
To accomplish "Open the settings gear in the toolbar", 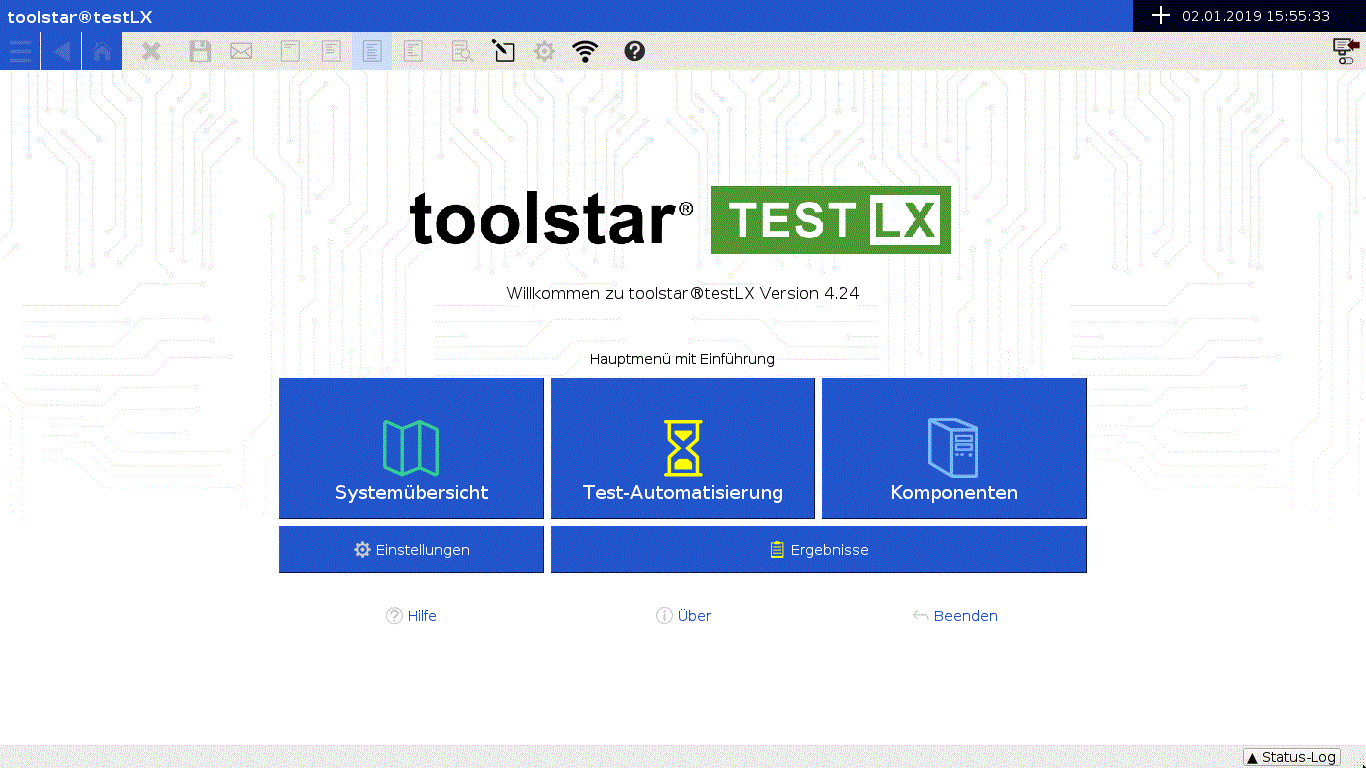I will 544,51.
